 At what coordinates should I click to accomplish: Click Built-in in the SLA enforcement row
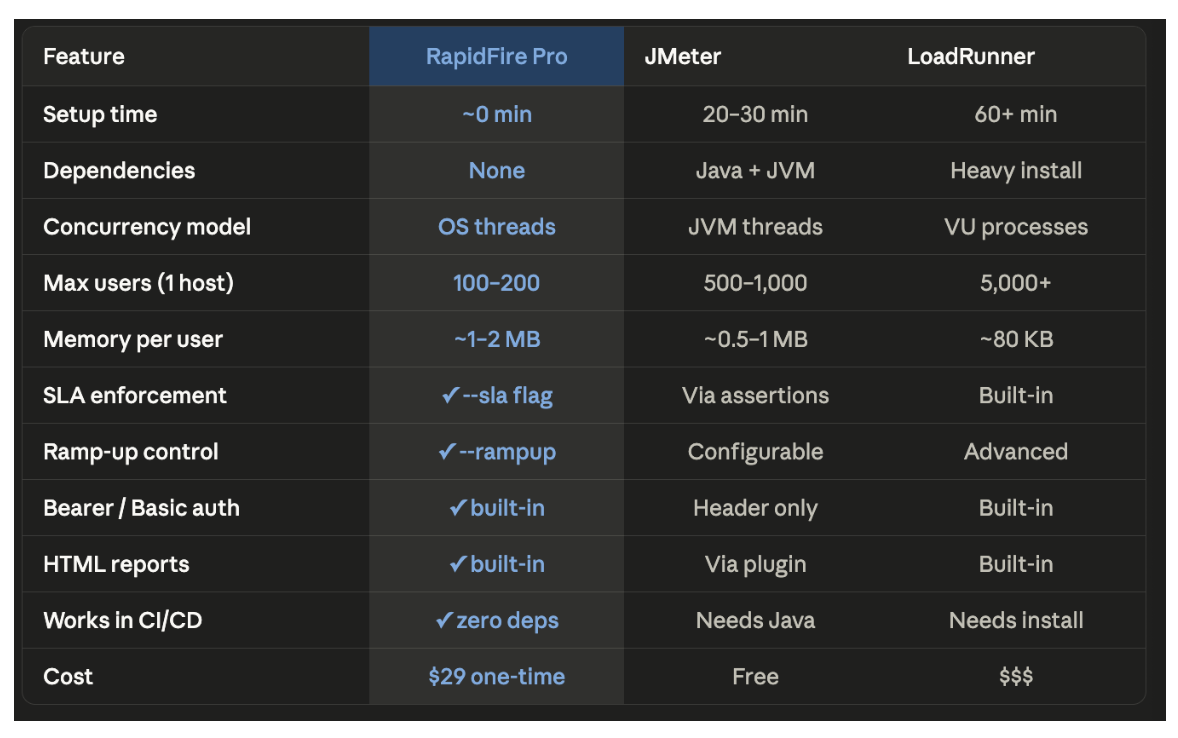pos(1016,395)
